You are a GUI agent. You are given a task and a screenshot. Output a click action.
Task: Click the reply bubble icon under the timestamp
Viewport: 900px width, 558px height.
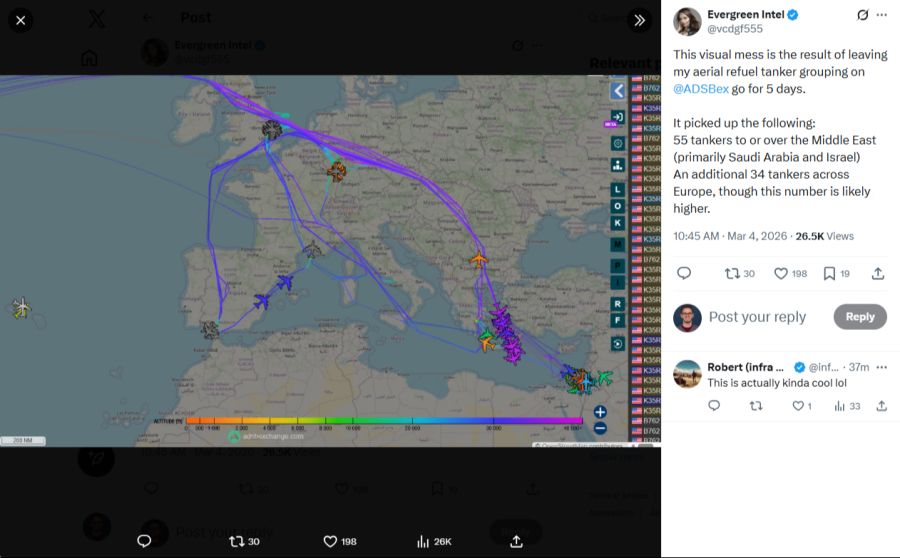(684, 273)
